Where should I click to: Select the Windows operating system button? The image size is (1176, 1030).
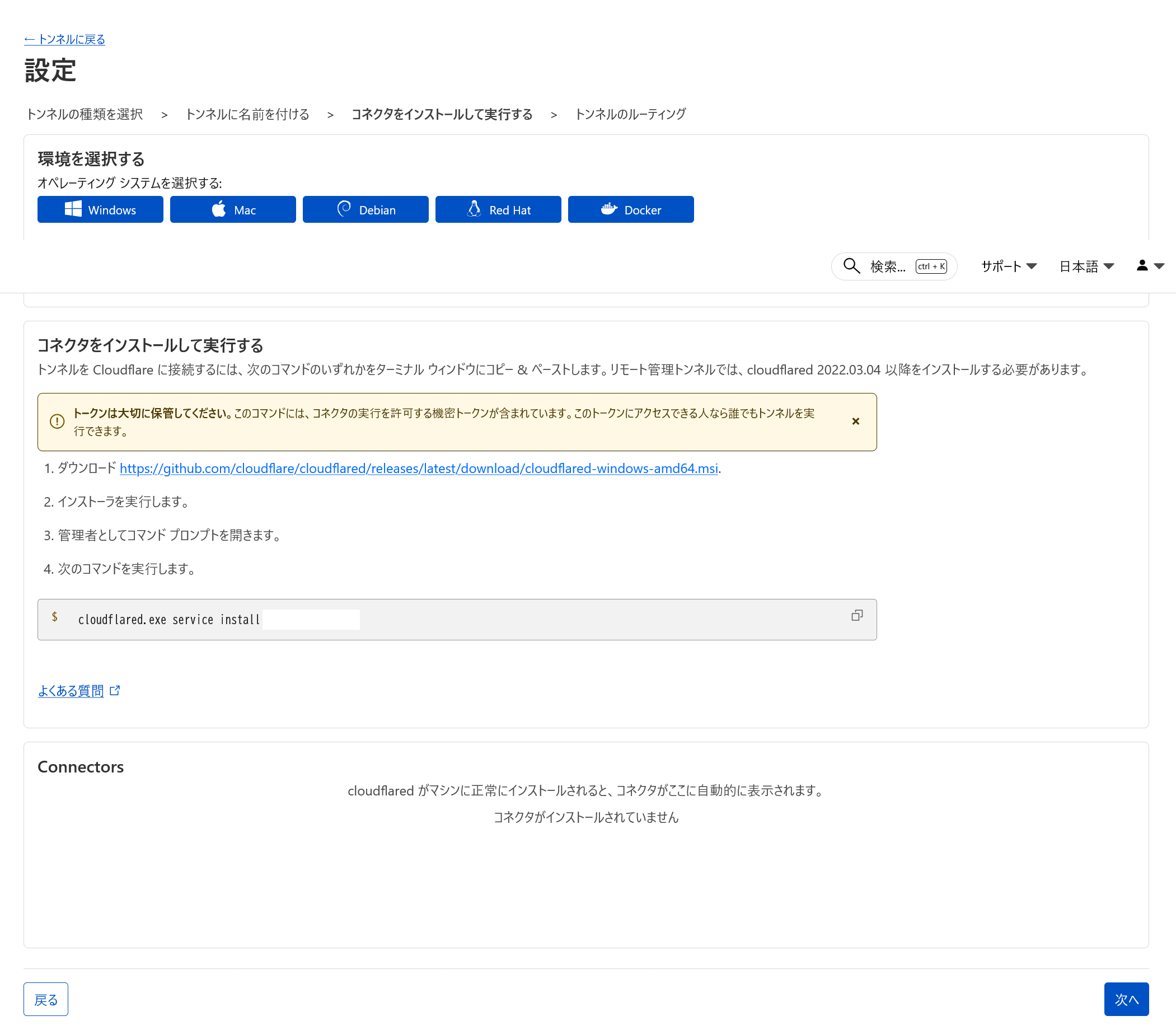100,209
